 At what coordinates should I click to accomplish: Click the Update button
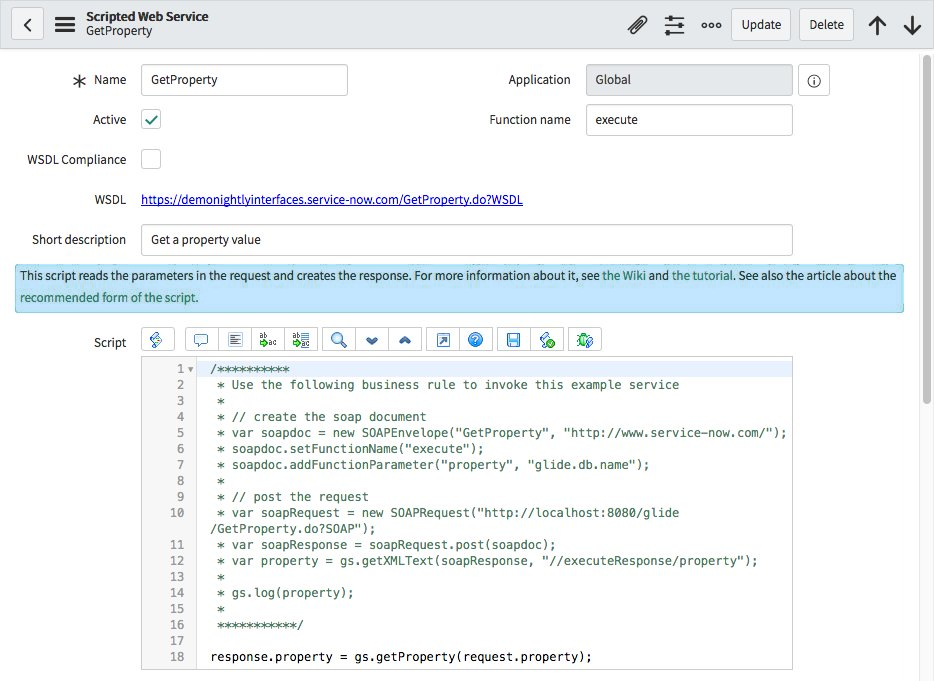pyautogui.click(x=761, y=25)
